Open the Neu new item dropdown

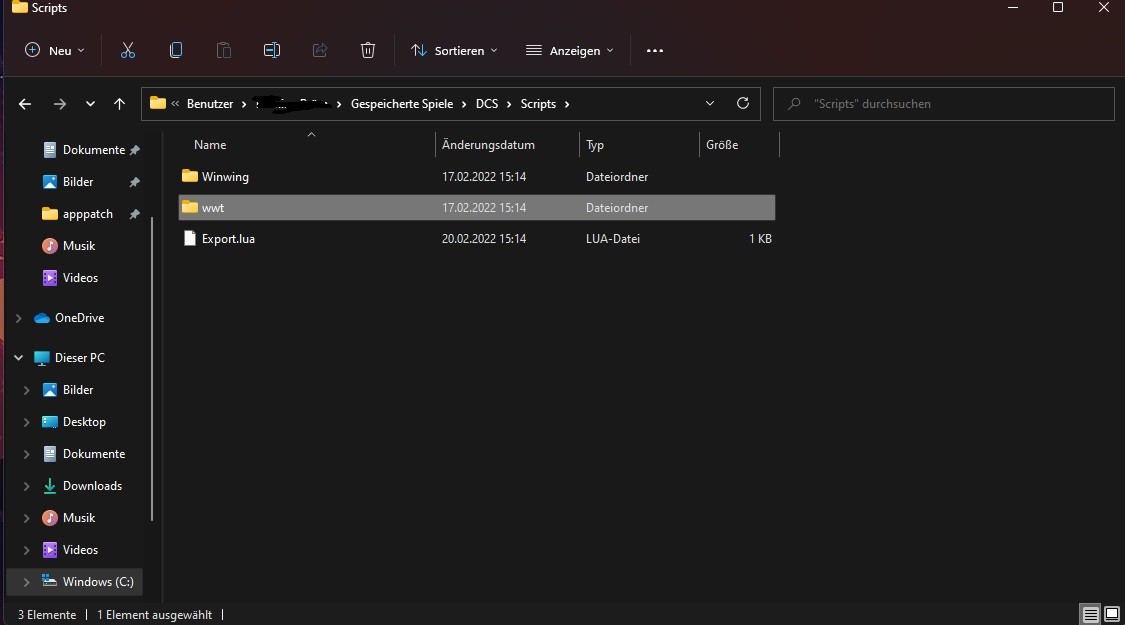(55, 50)
